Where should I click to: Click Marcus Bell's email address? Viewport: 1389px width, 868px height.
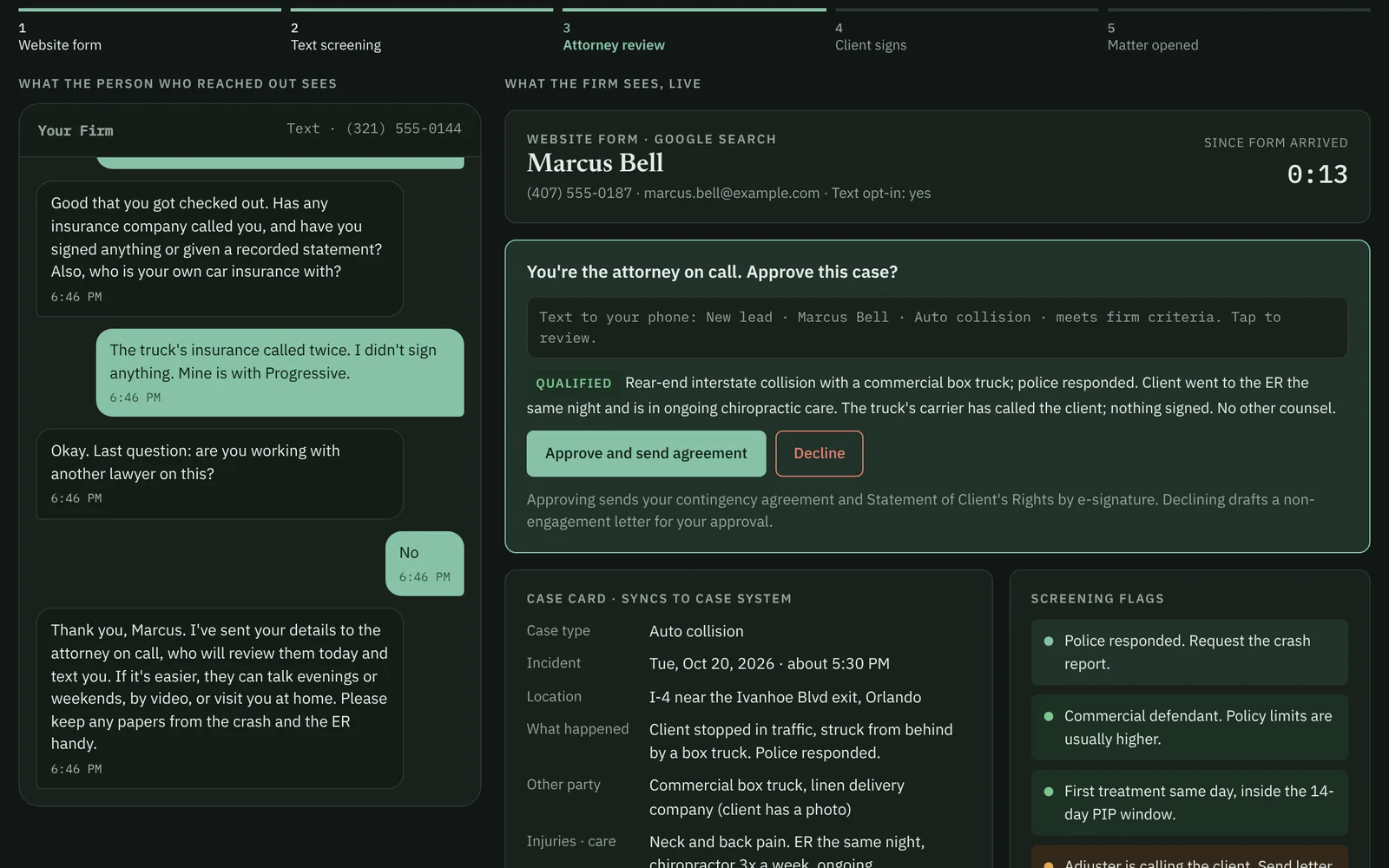pyautogui.click(x=731, y=193)
